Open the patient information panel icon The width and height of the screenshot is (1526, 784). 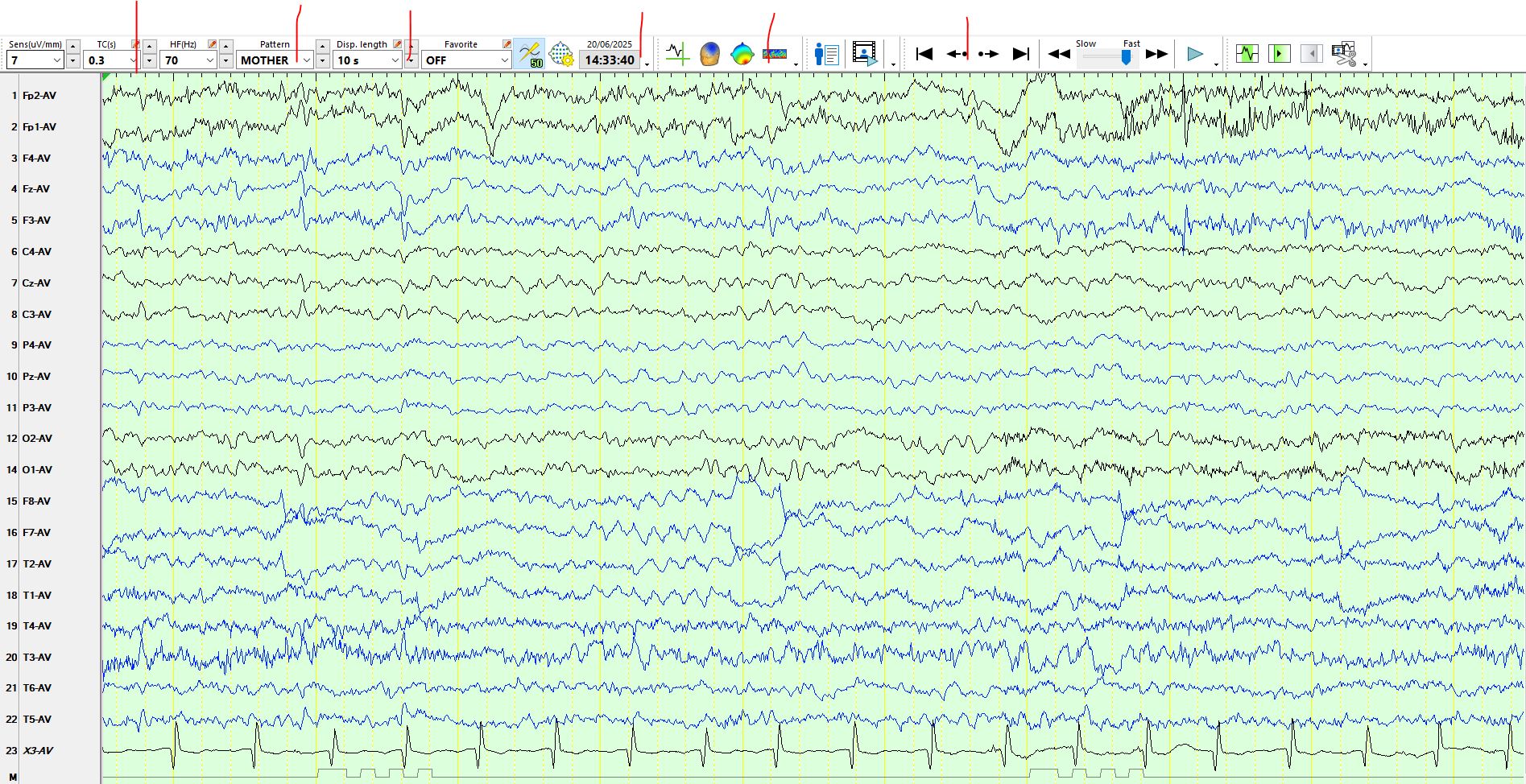click(x=826, y=54)
